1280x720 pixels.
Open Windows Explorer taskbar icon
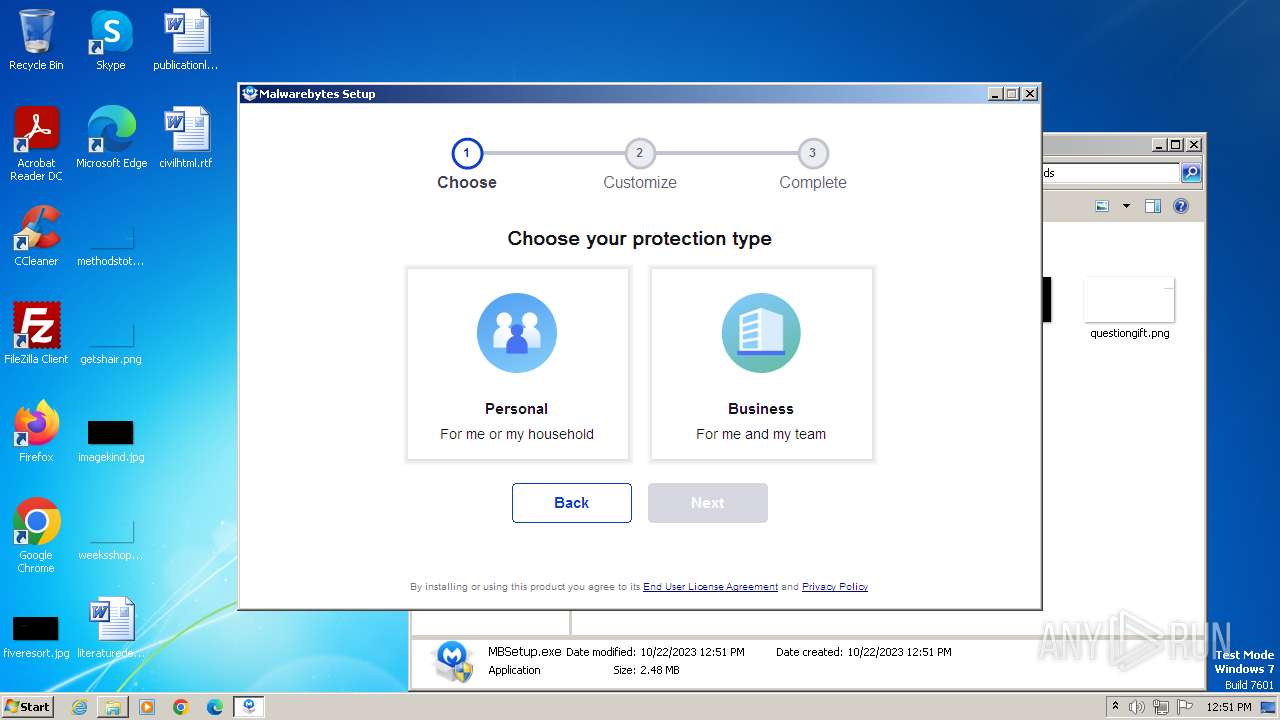[x=113, y=707]
